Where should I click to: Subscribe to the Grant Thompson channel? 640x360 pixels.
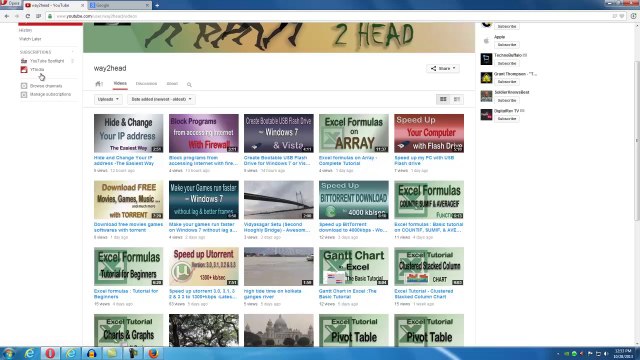[x=507, y=82]
